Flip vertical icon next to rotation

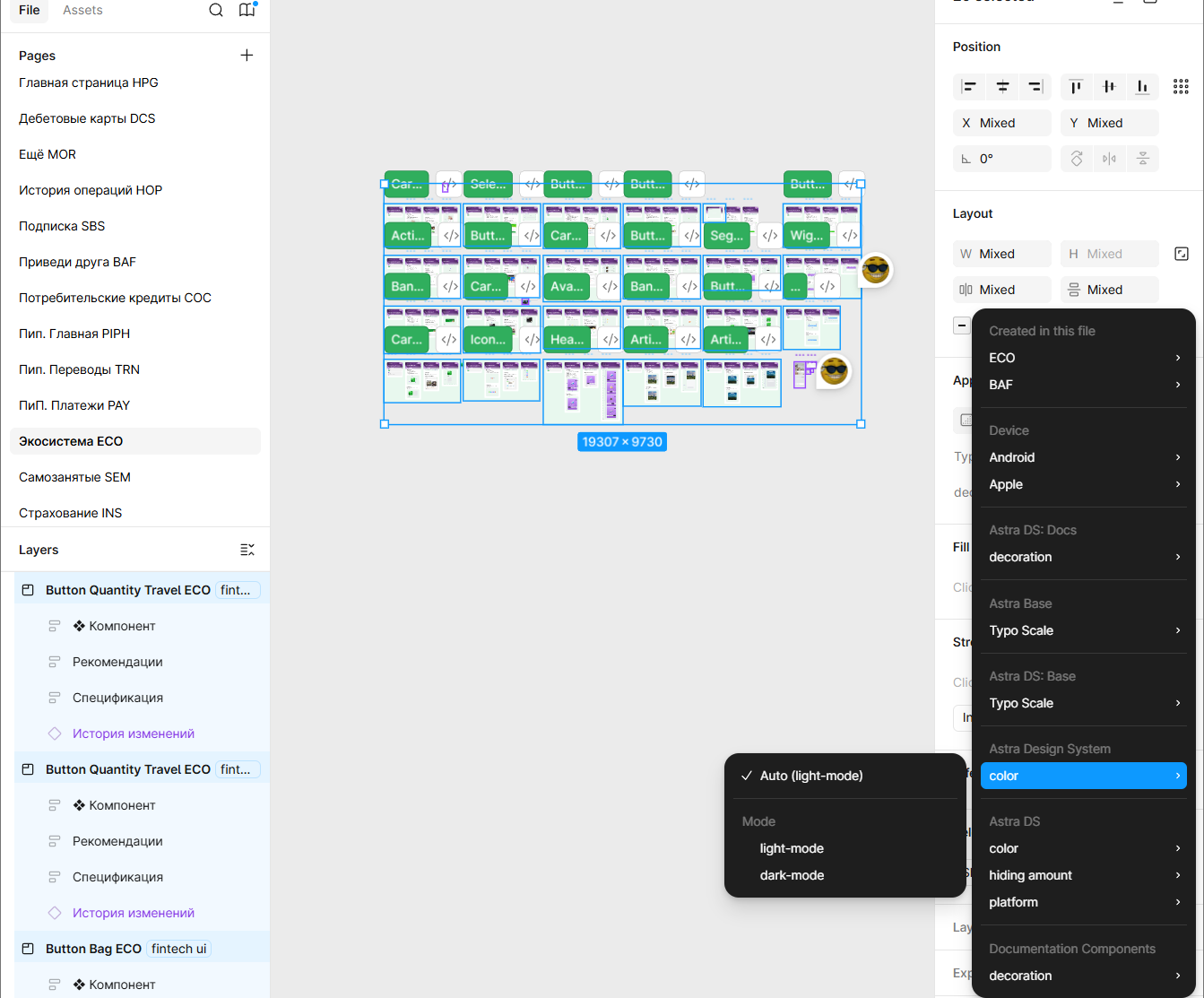tap(1142, 159)
